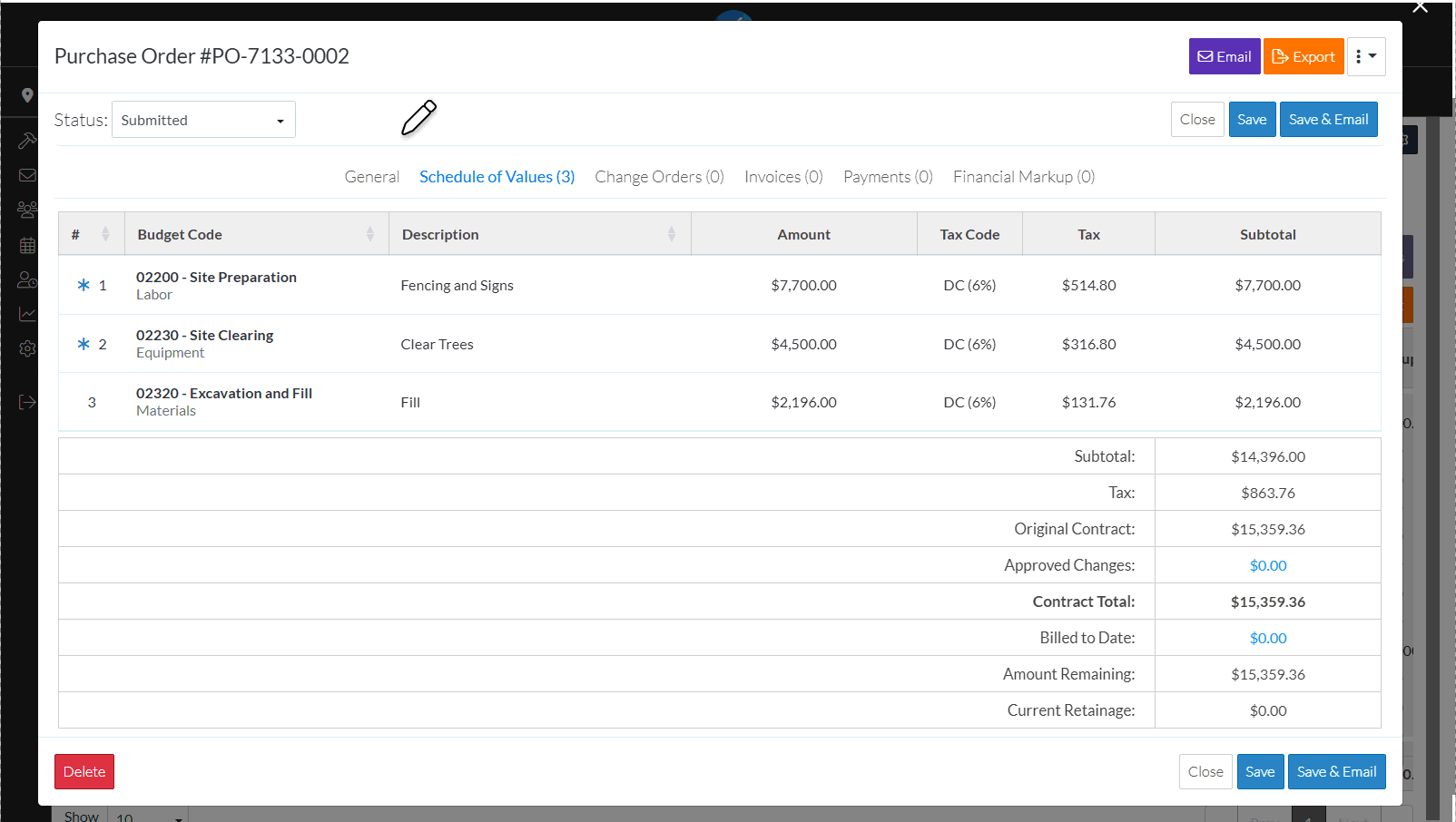1456x822 pixels.
Task: Open the hammer tools sidebar icon
Action: [x=27, y=141]
